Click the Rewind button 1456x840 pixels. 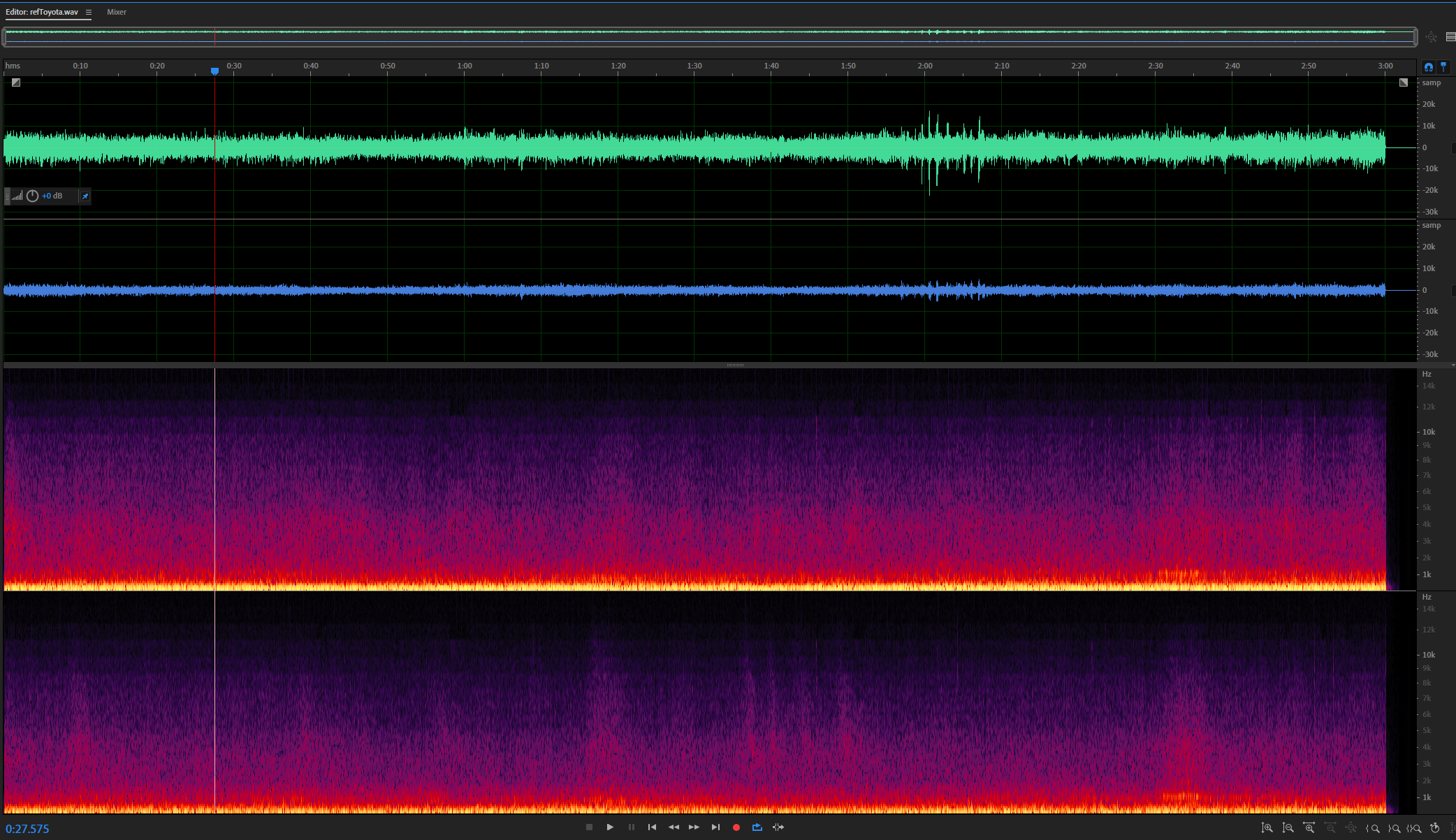[674, 827]
